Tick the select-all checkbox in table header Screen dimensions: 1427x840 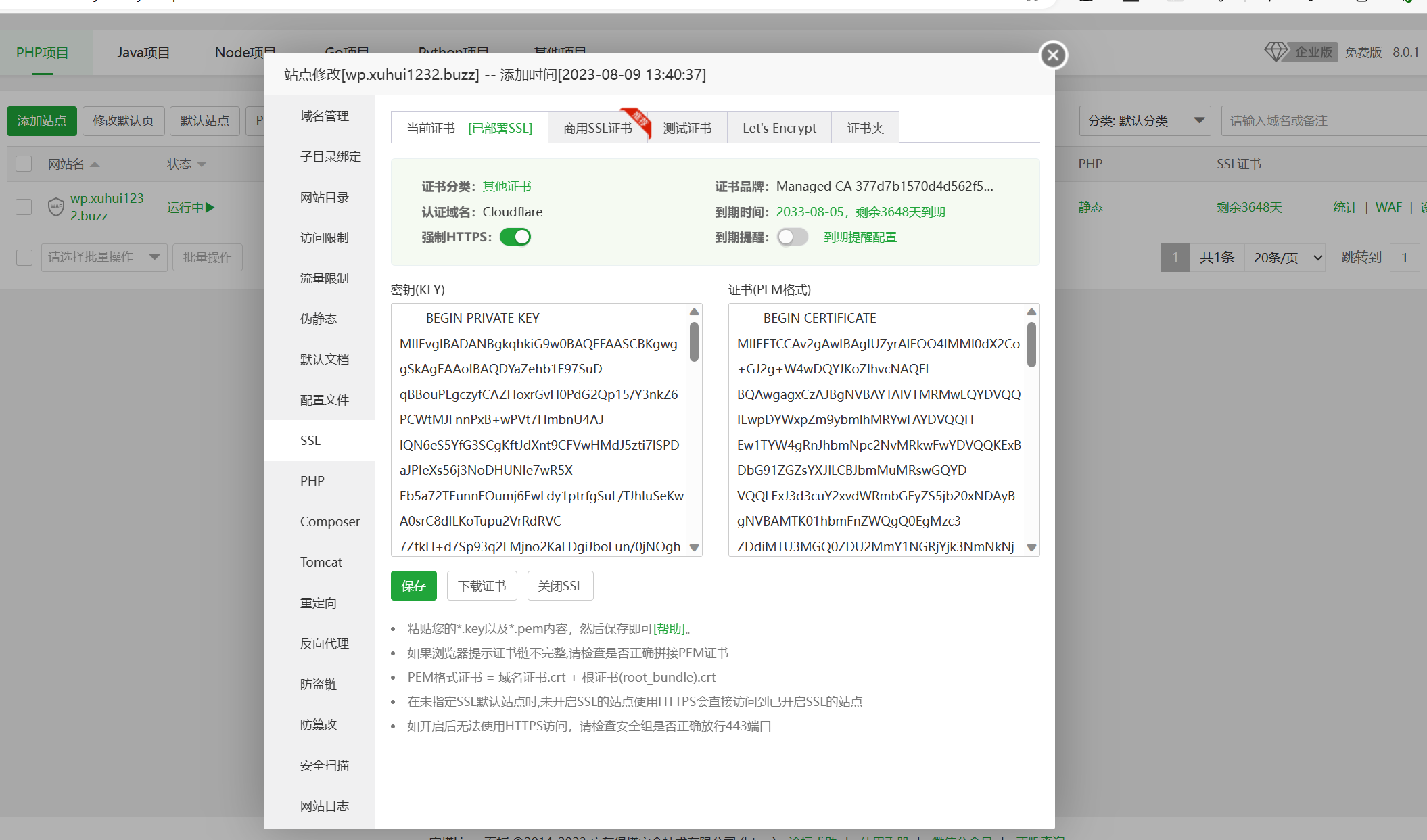click(x=24, y=164)
